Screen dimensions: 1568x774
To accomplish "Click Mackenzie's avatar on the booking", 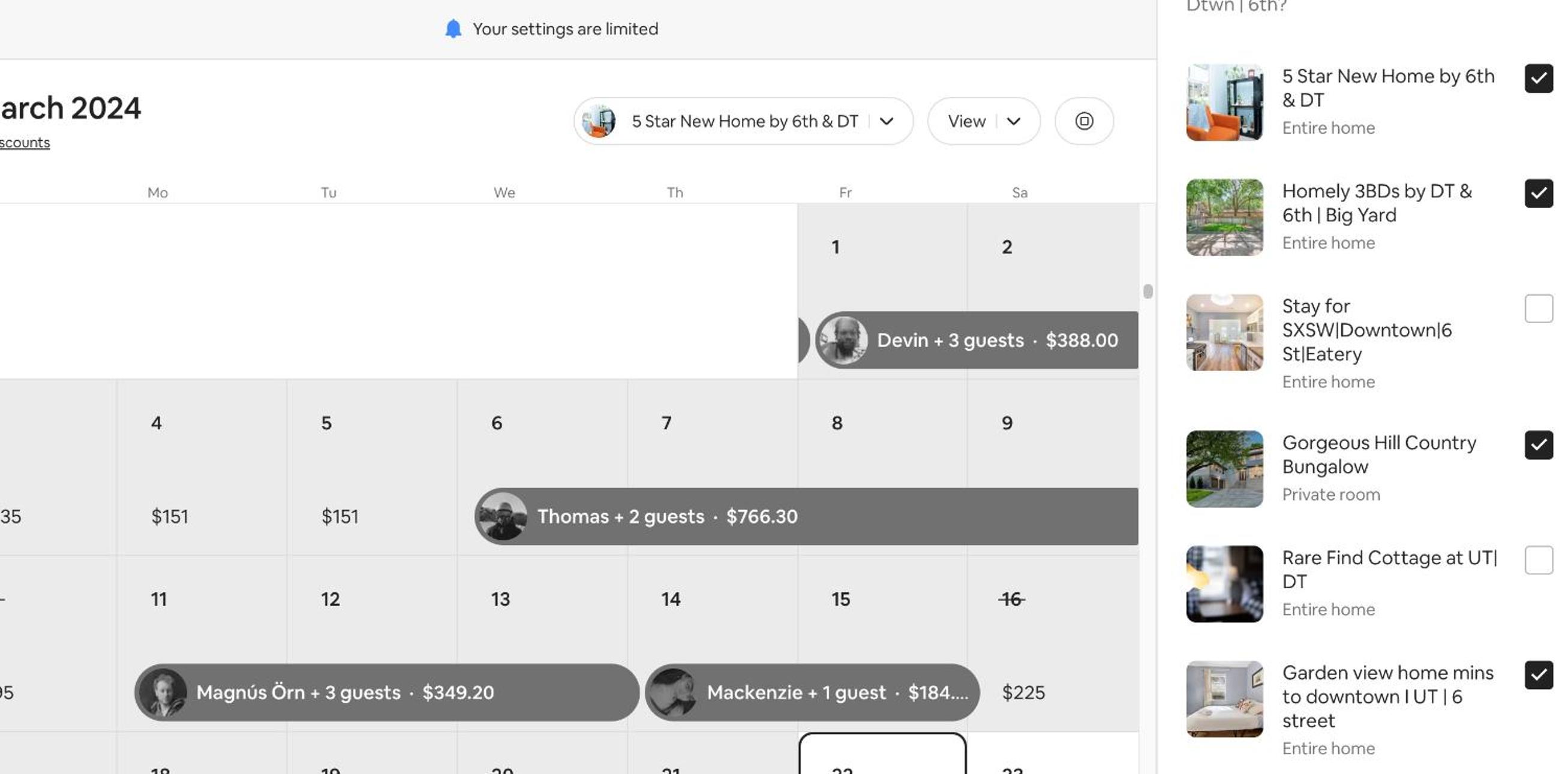I will click(x=672, y=692).
